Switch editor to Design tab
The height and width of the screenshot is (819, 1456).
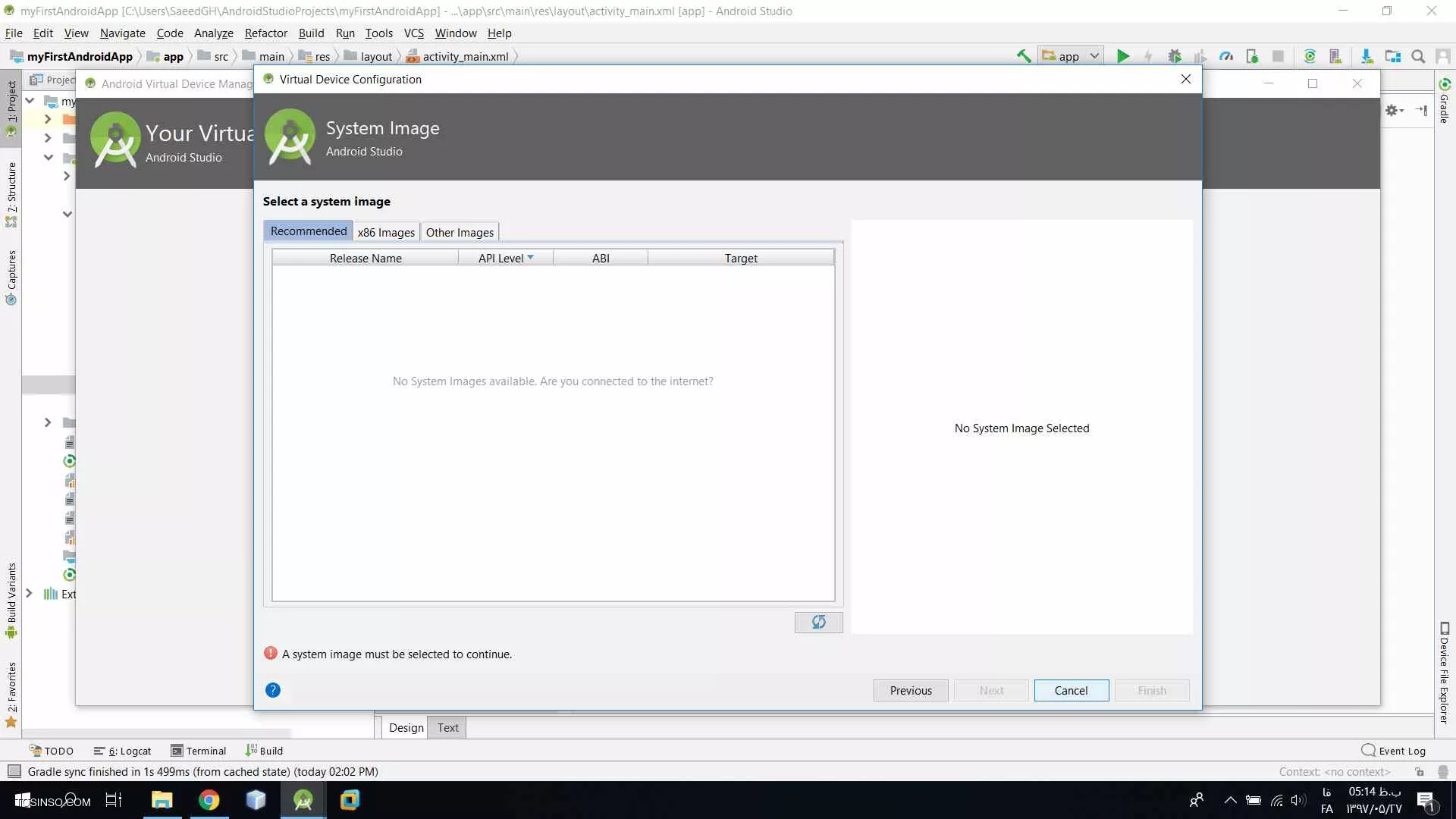pos(406,727)
